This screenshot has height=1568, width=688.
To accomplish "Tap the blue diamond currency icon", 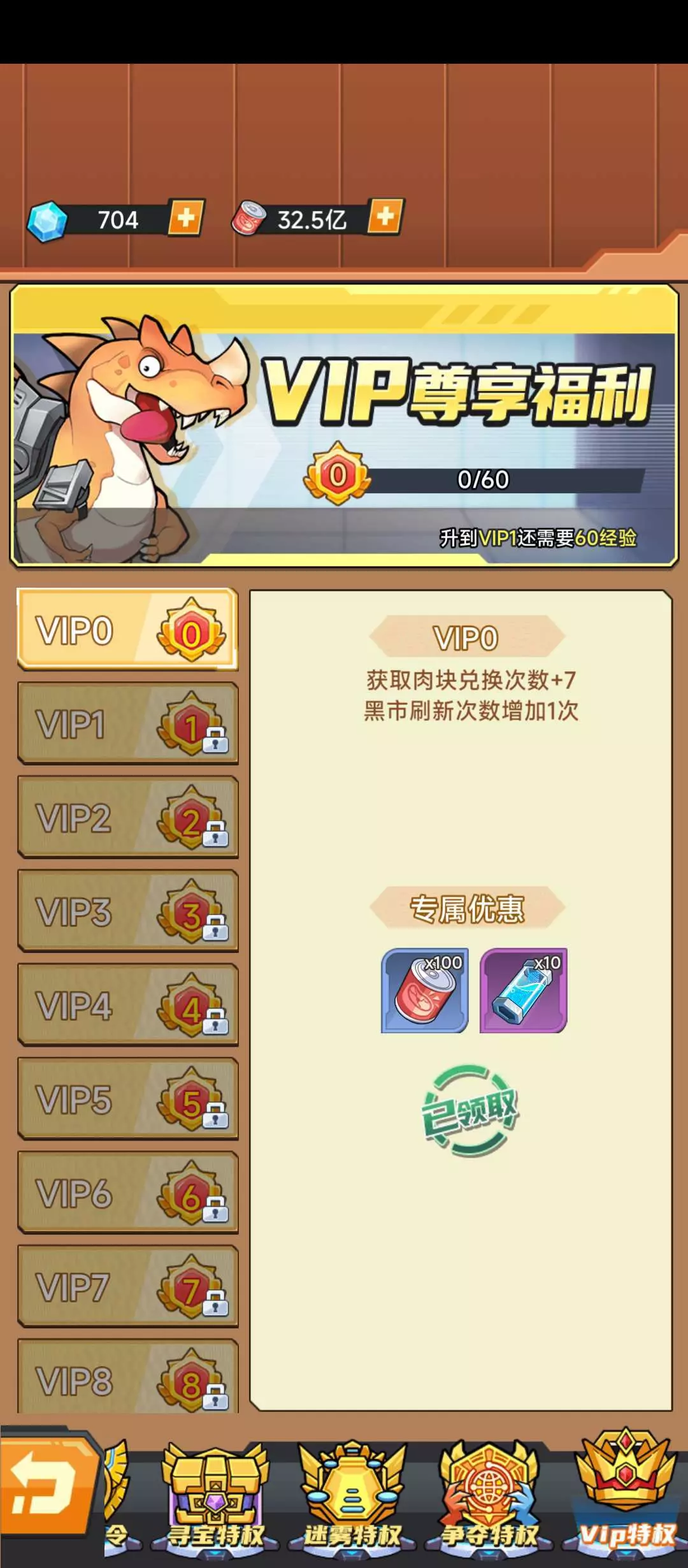I will (47, 222).
